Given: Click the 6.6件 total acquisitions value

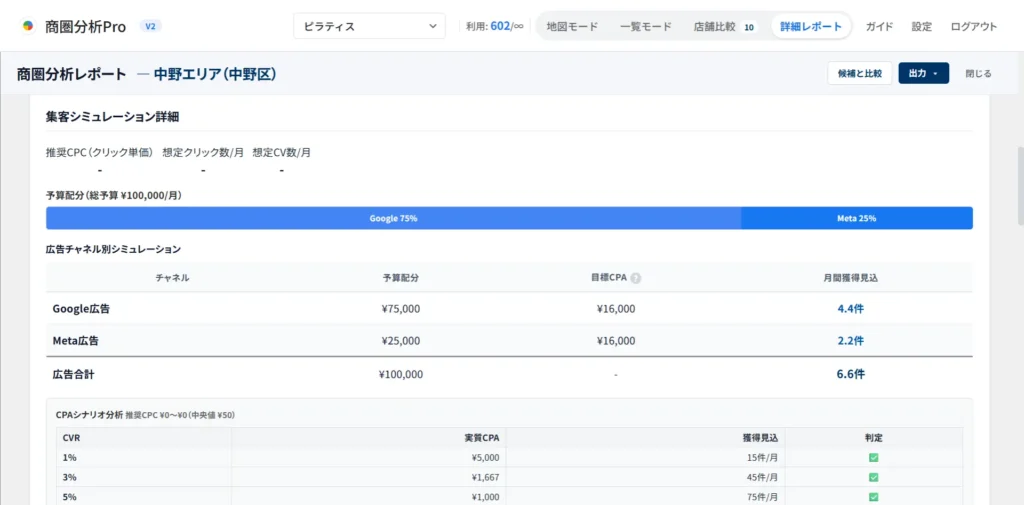Looking at the screenshot, I should [x=850, y=374].
